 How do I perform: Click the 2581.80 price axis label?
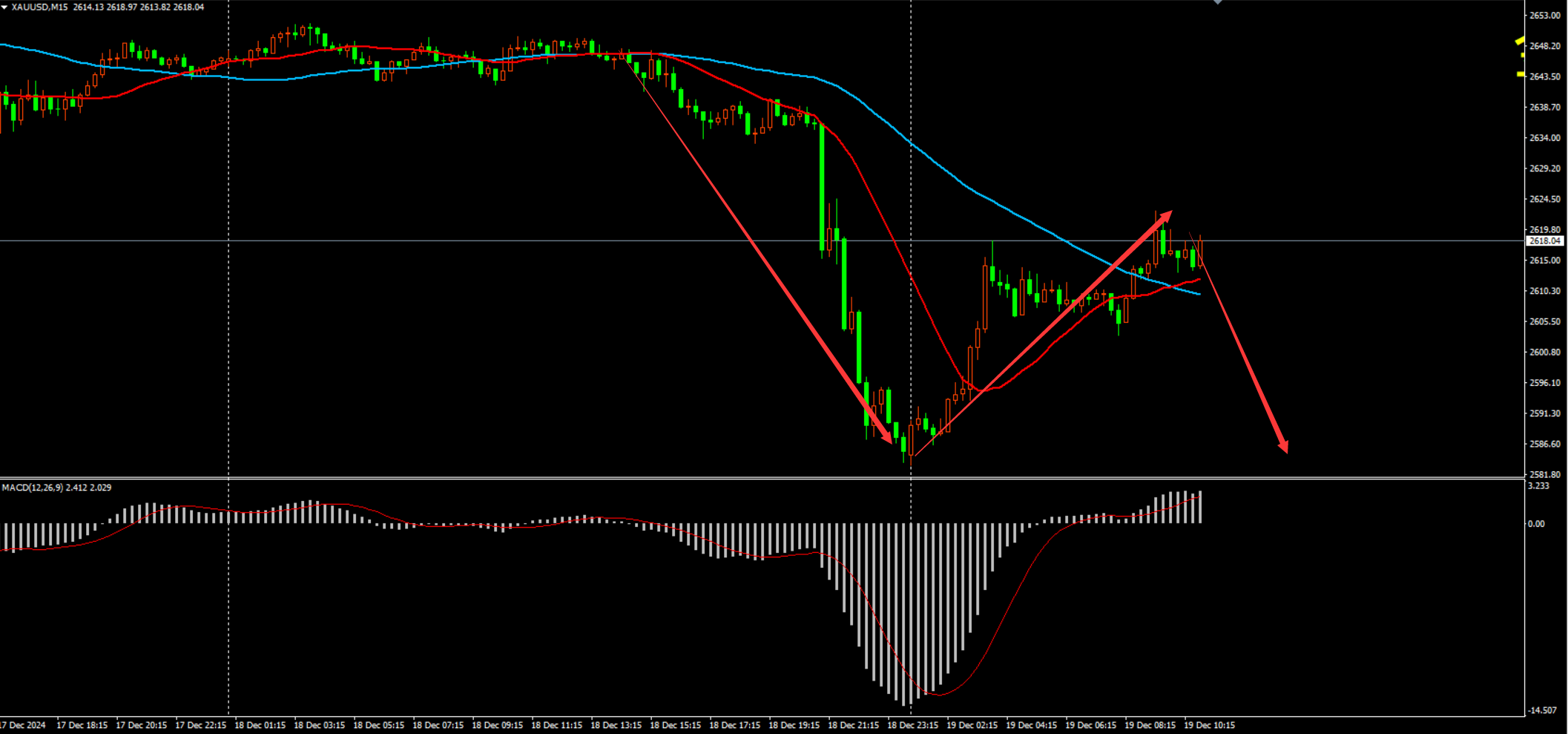click(1545, 474)
